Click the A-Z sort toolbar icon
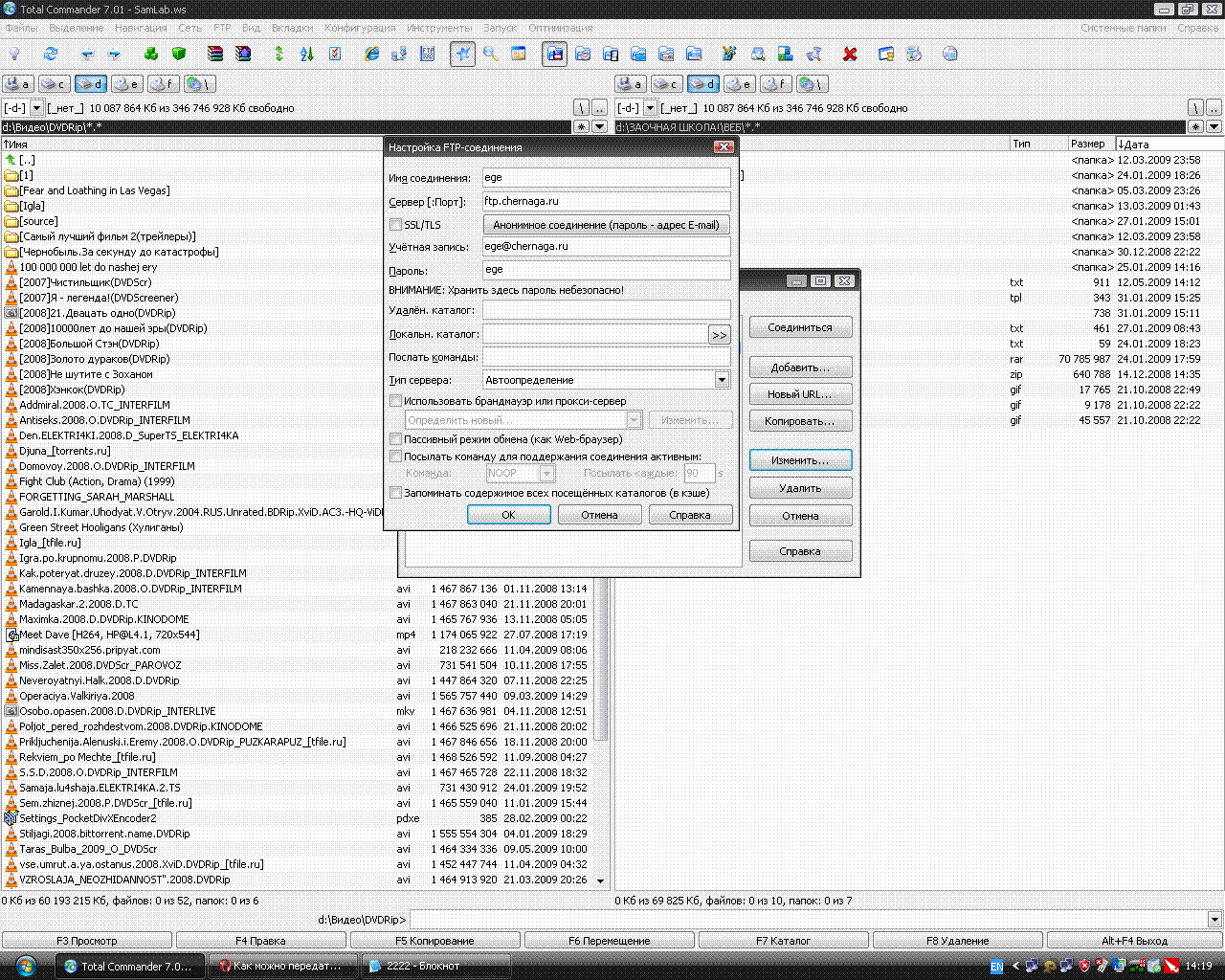Screen dimensions: 1225x980 (307, 54)
